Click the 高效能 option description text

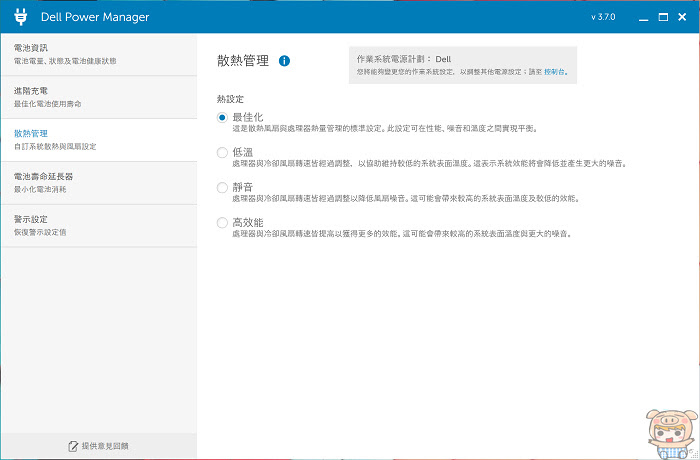pos(402,234)
